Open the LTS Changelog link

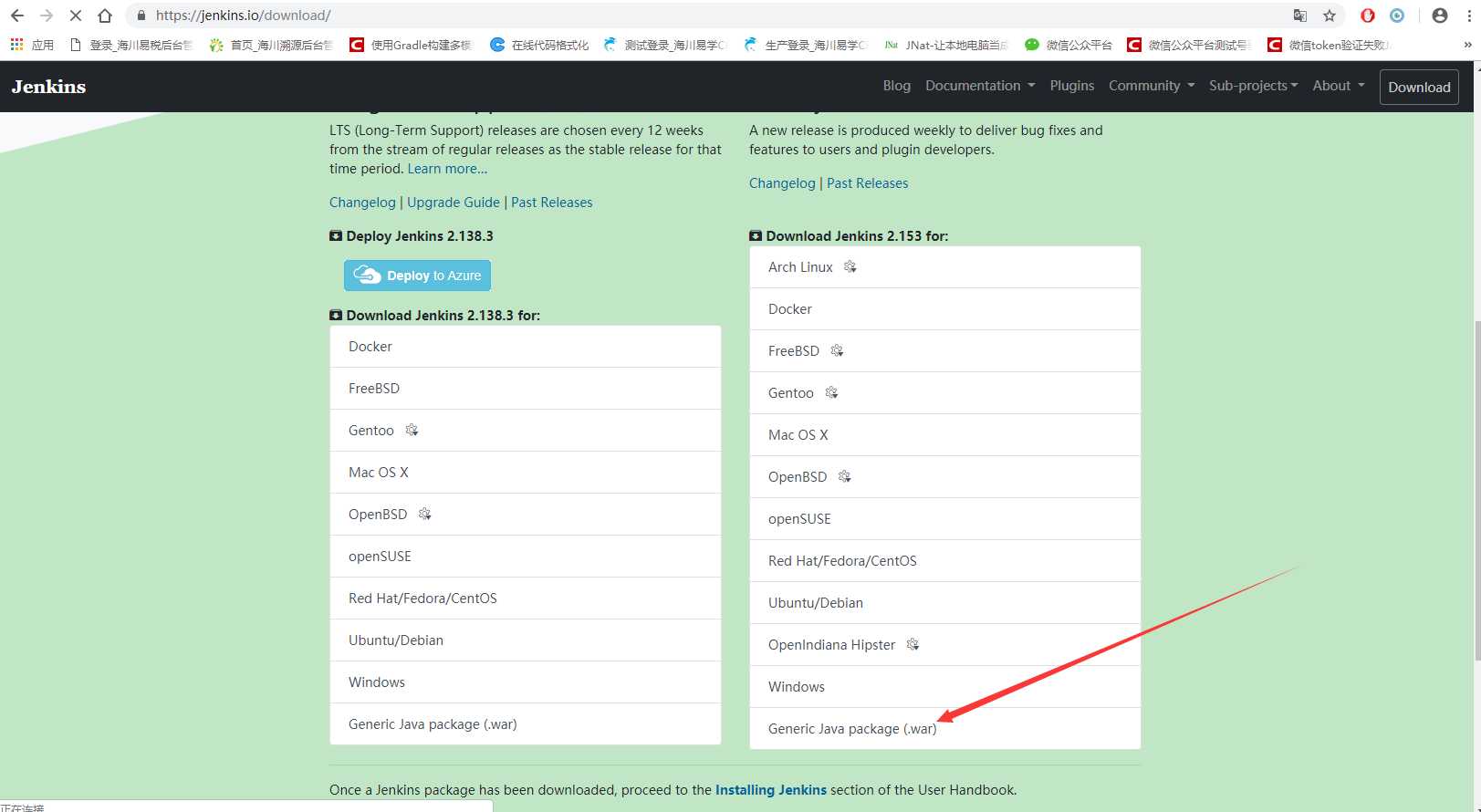click(362, 203)
